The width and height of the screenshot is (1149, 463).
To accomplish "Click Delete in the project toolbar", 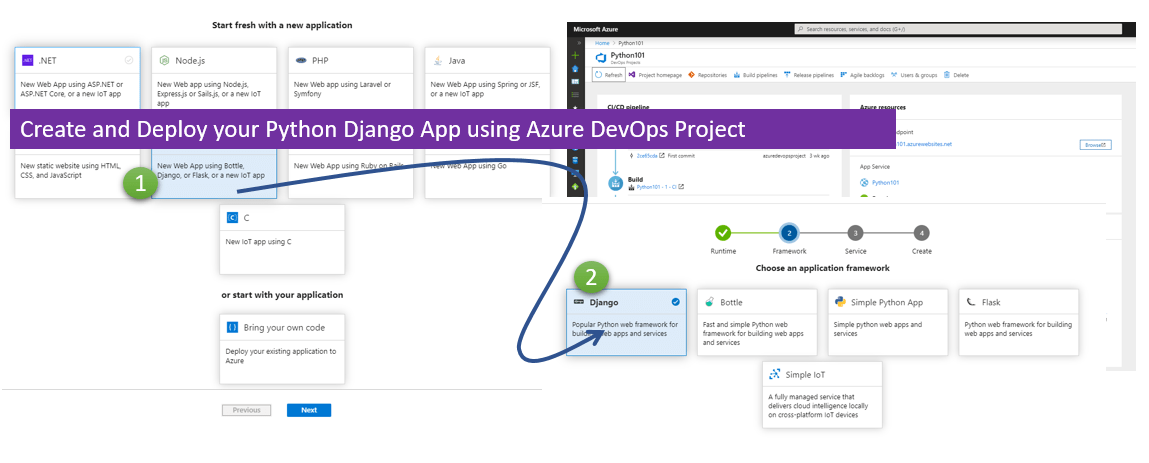I will (956, 75).
